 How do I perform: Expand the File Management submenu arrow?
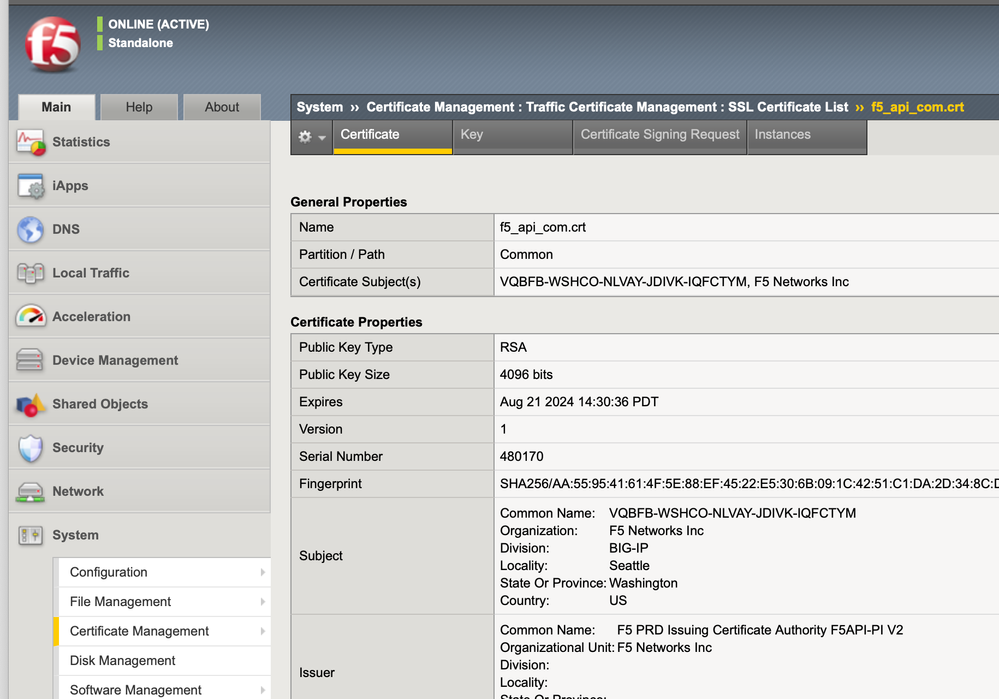(x=262, y=602)
